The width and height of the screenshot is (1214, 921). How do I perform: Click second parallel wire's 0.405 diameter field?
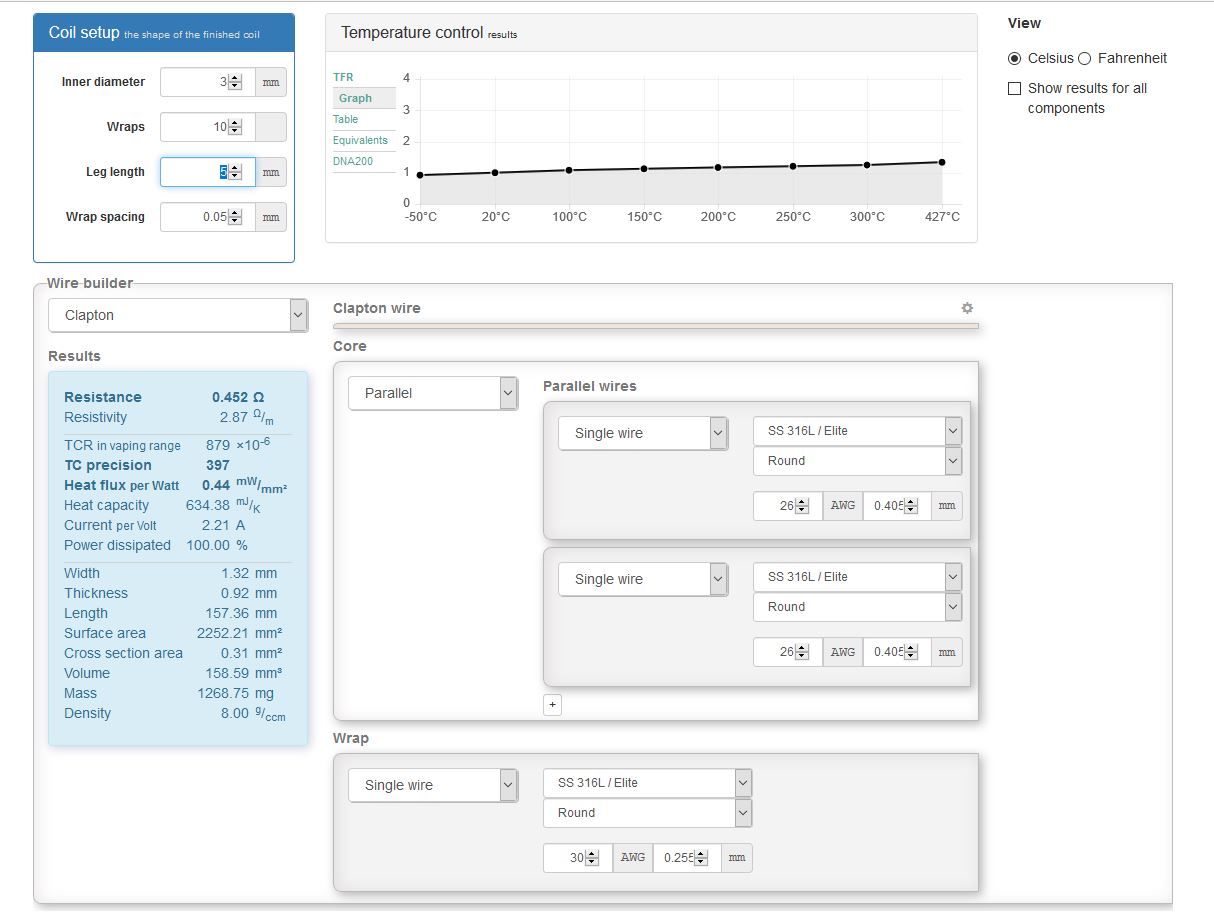point(897,652)
